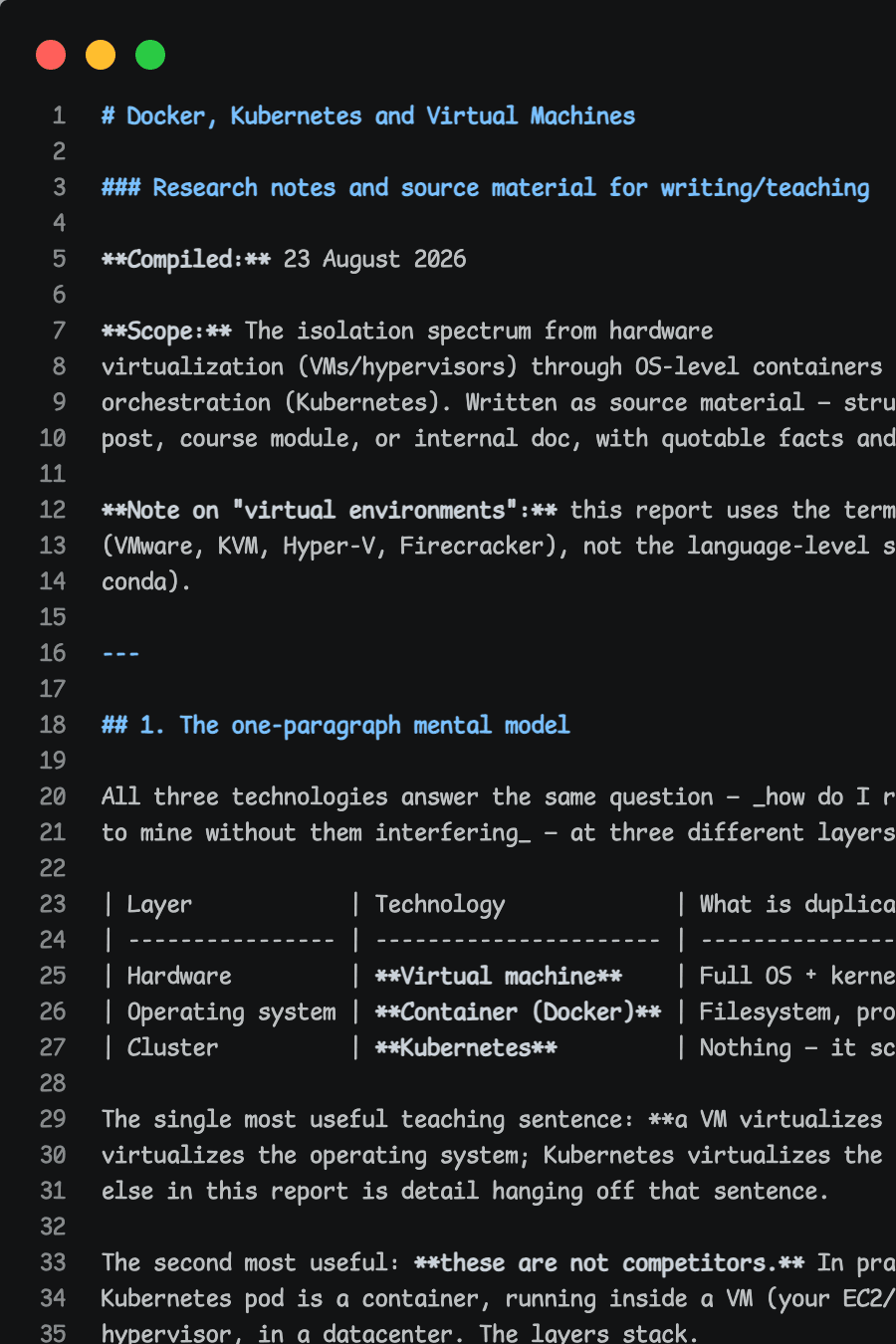896x1344 pixels.
Task: Click the horizontal rule '---' on line 16
Action: tap(120, 653)
